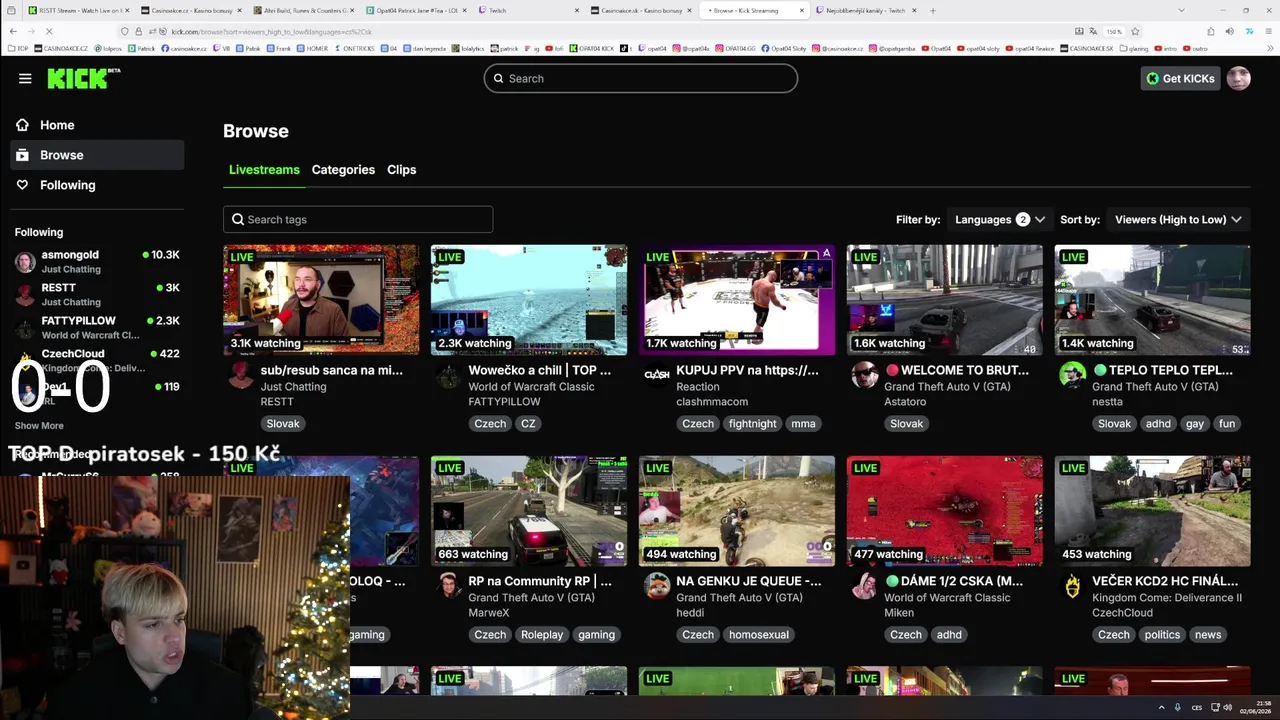
Task: Click the Miken channel avatar
Action: coord(865,586)
